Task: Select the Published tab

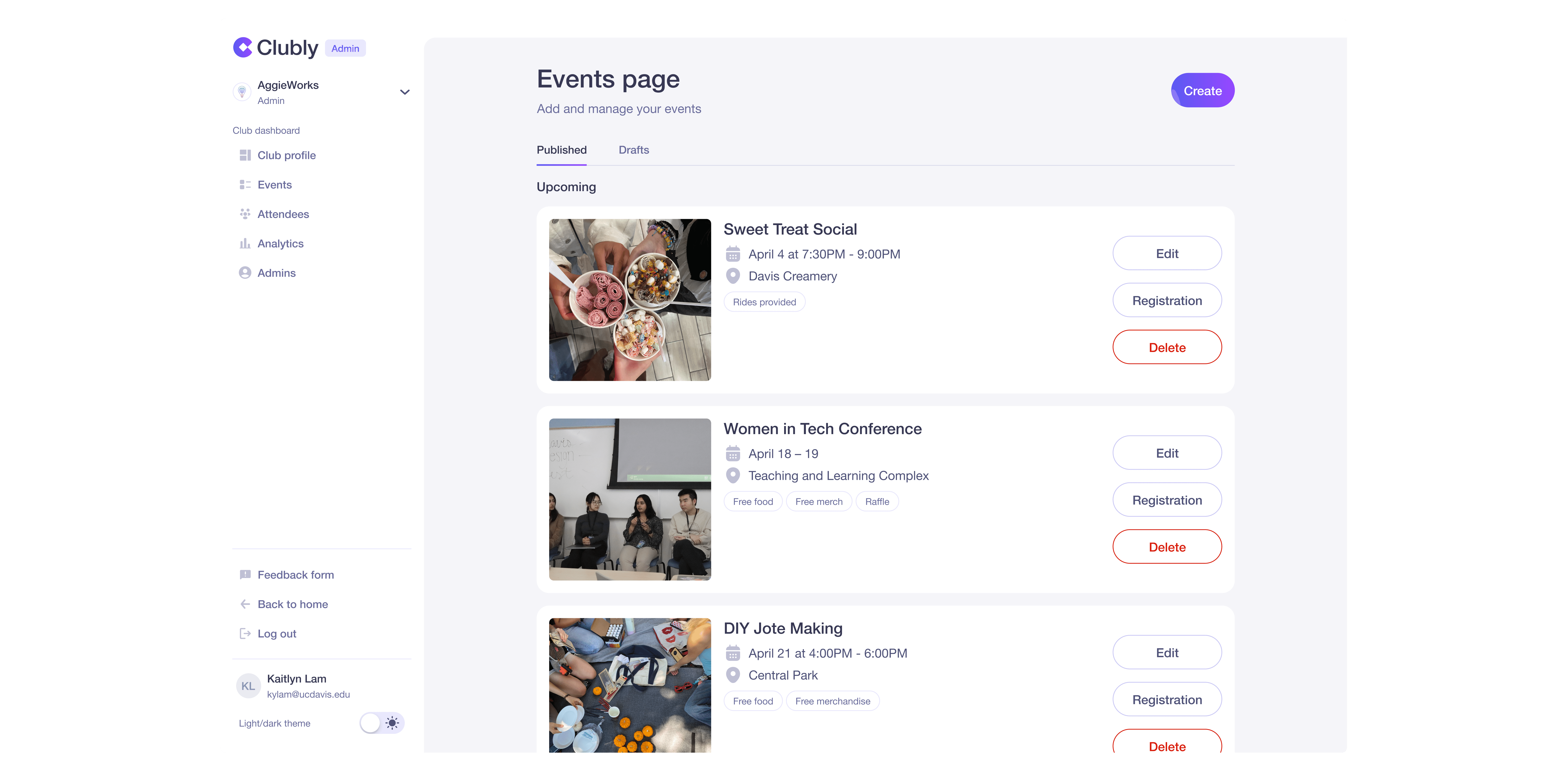Action: tap(561, 150)
